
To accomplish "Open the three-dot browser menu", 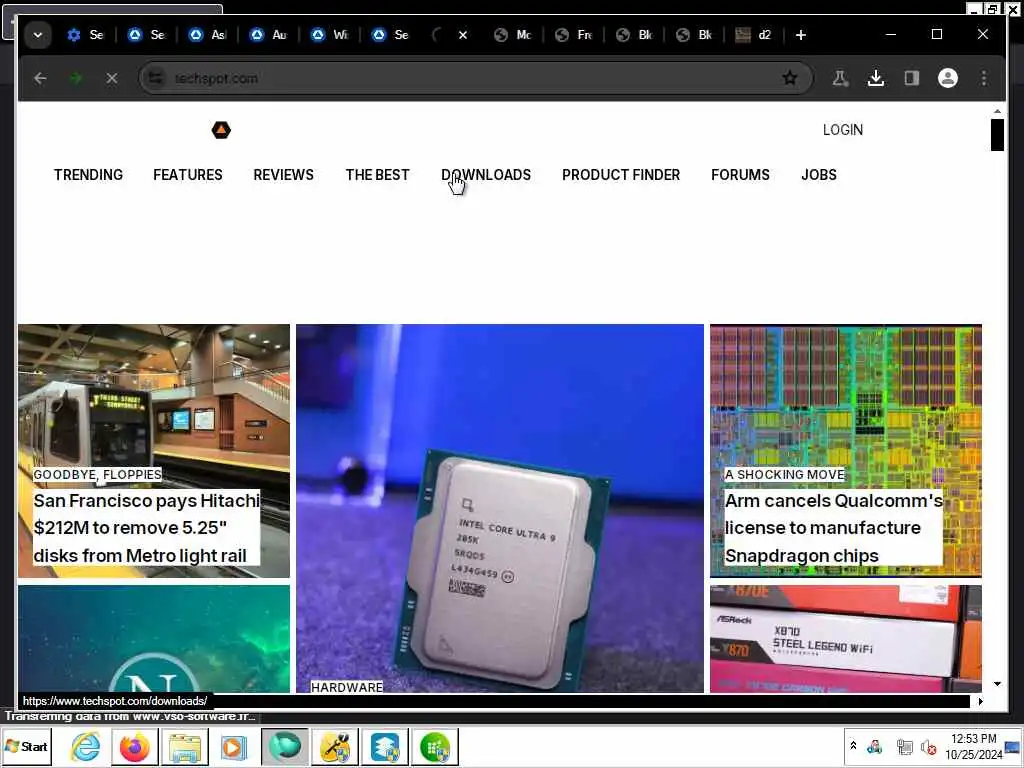I will pos(984,78).
